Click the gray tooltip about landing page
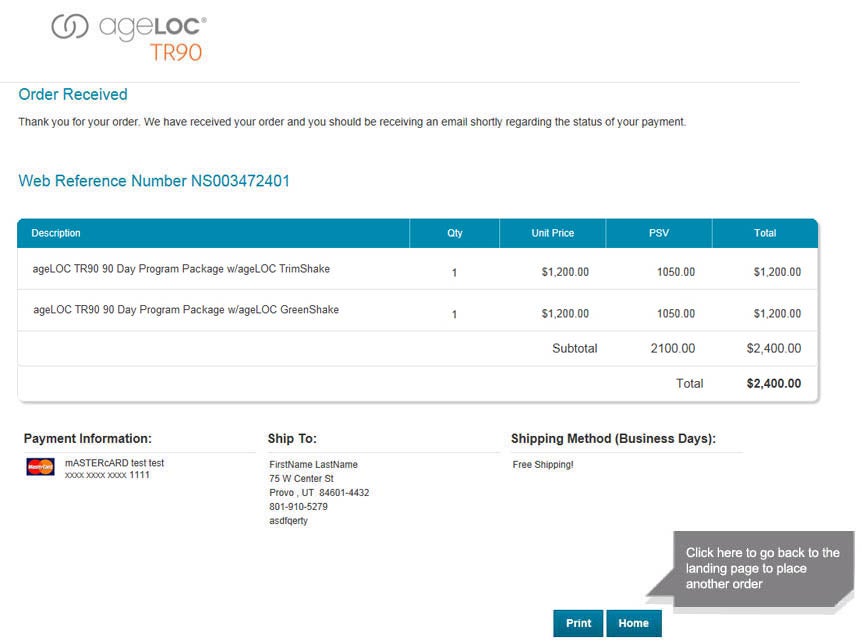The image size is (862, 641). click(x=762, y=568)
